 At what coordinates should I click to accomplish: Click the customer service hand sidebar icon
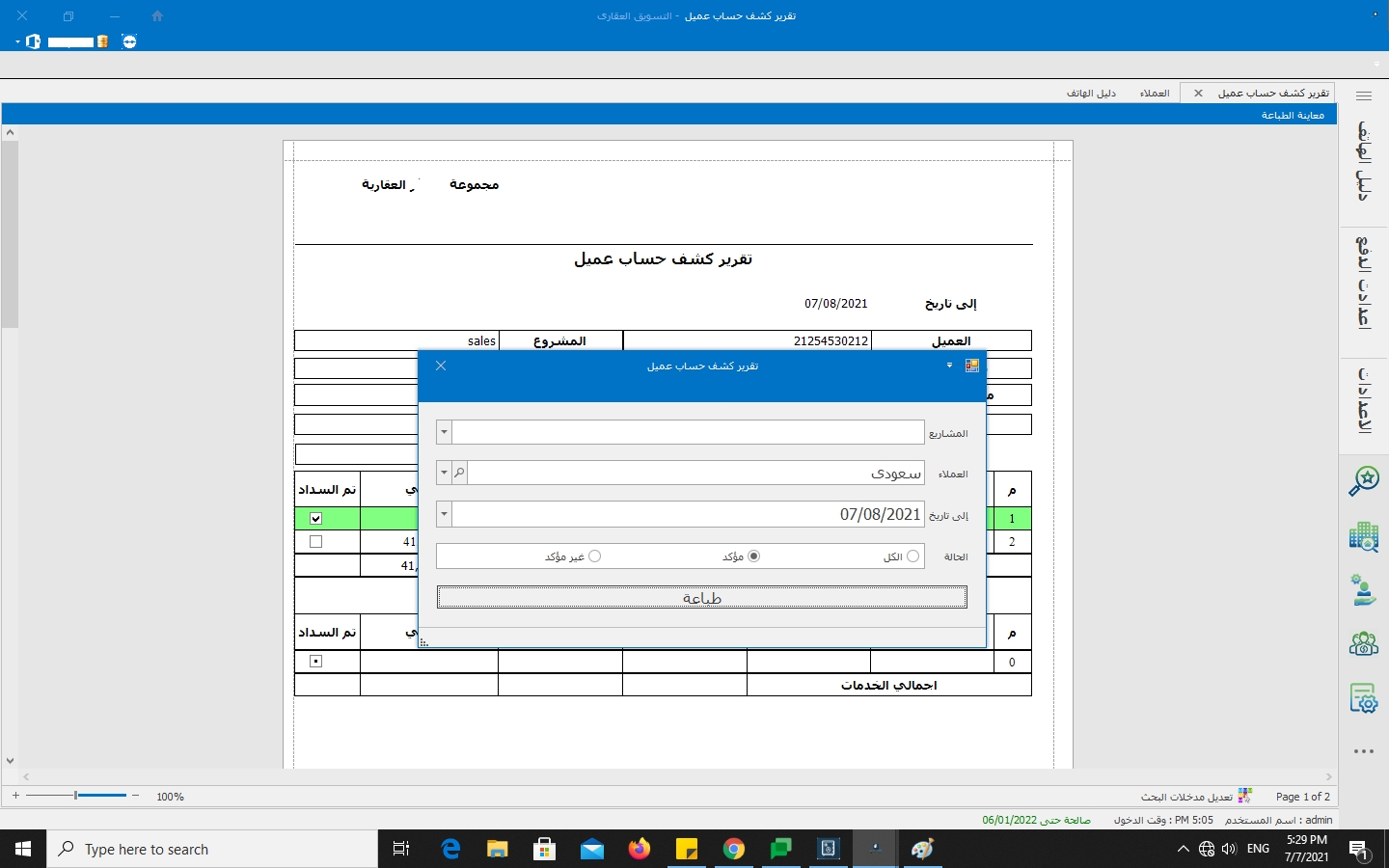click(1363, 590)
